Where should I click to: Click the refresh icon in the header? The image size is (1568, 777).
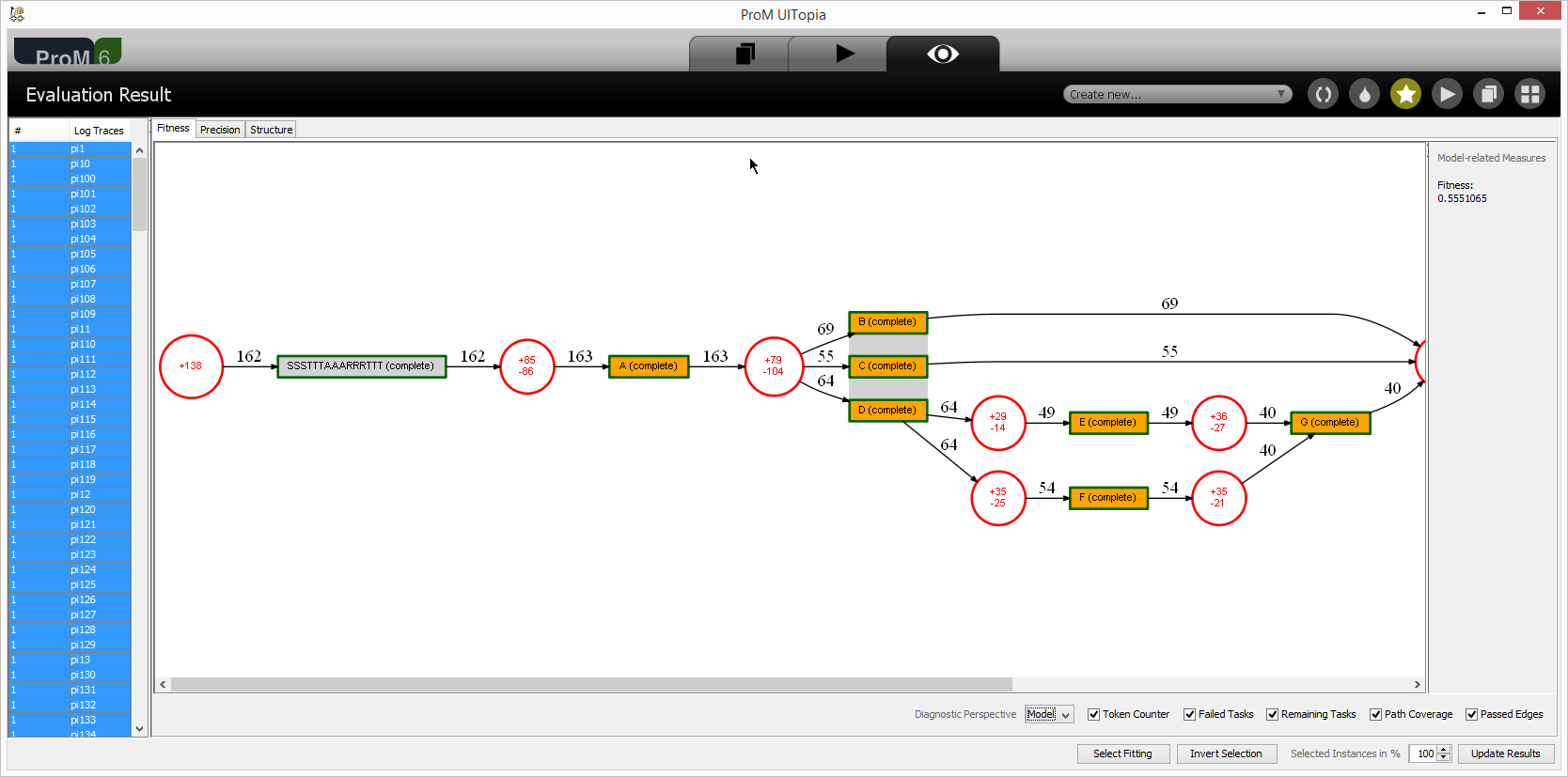tap(1323, 94)
